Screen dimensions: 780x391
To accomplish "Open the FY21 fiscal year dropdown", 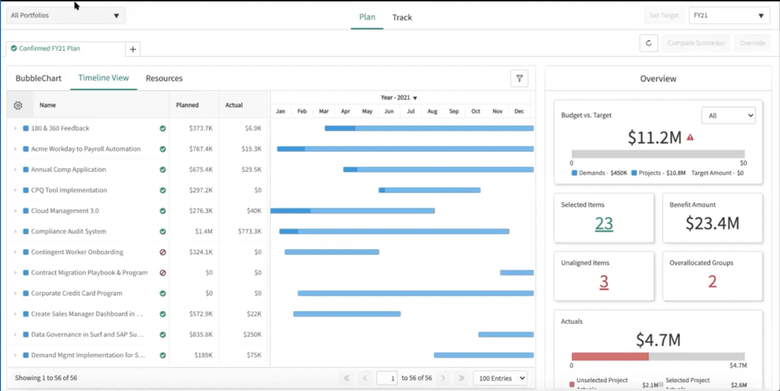I will point(729,15).
